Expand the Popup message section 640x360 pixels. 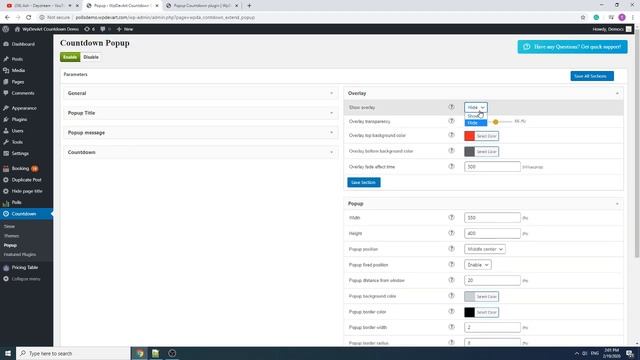click(x=200, y=133)
